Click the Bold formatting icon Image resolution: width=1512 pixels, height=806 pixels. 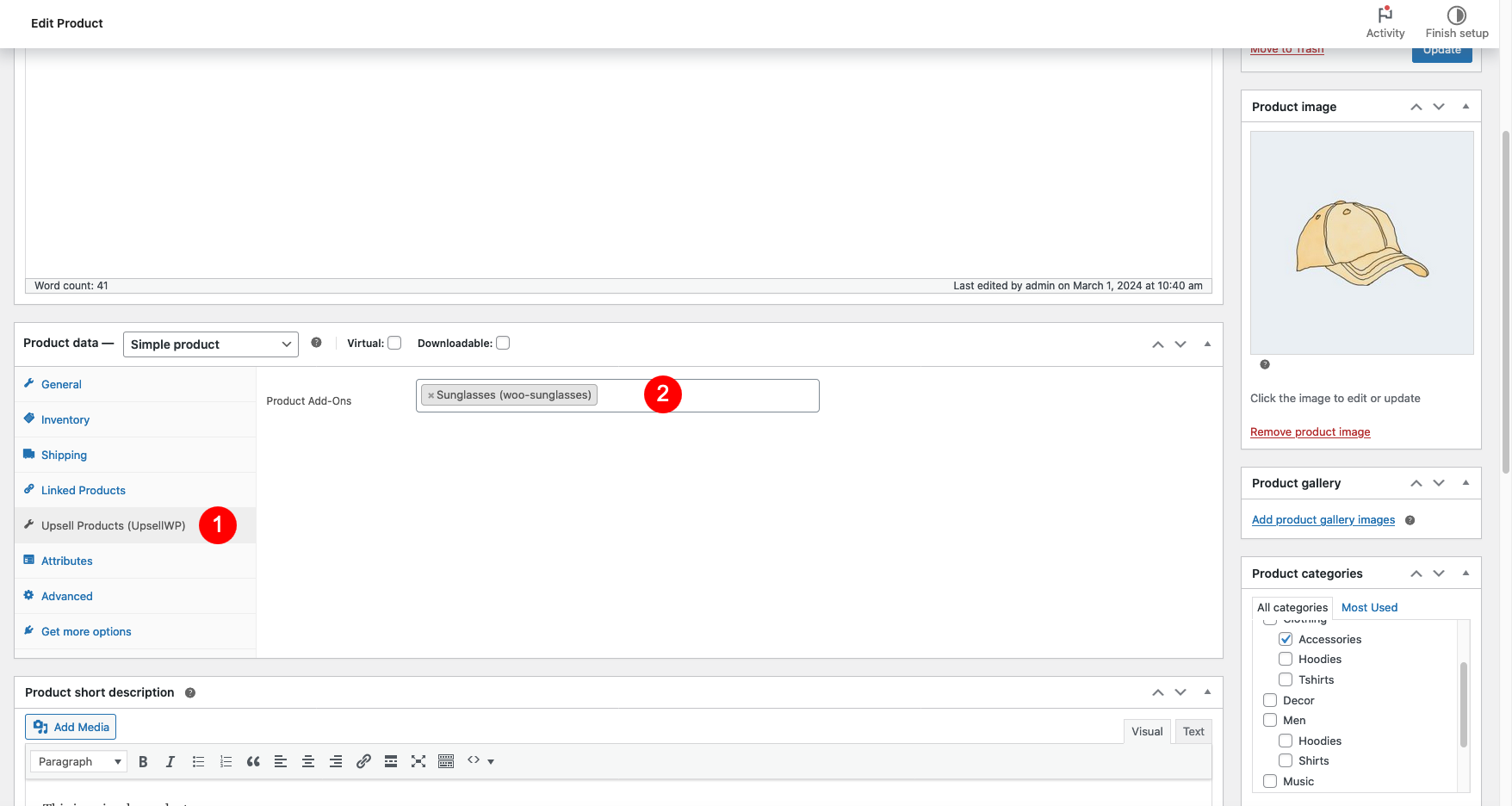pyautogui.click(x=143, y=761)
